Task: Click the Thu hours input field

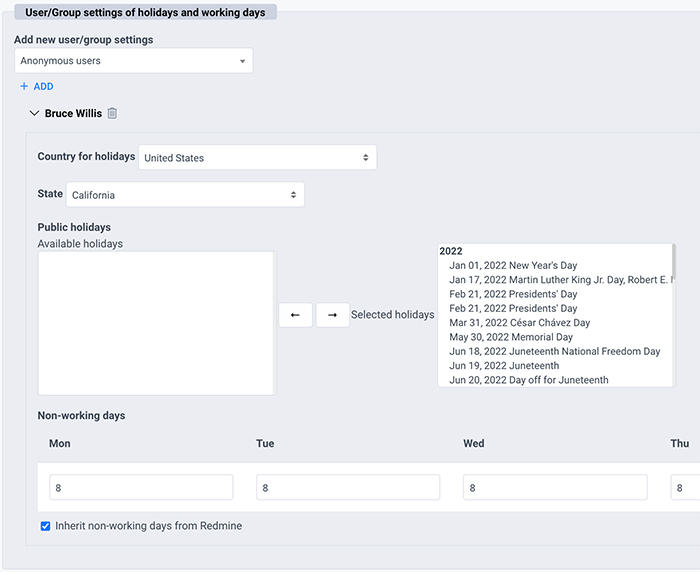Action: 685,487
